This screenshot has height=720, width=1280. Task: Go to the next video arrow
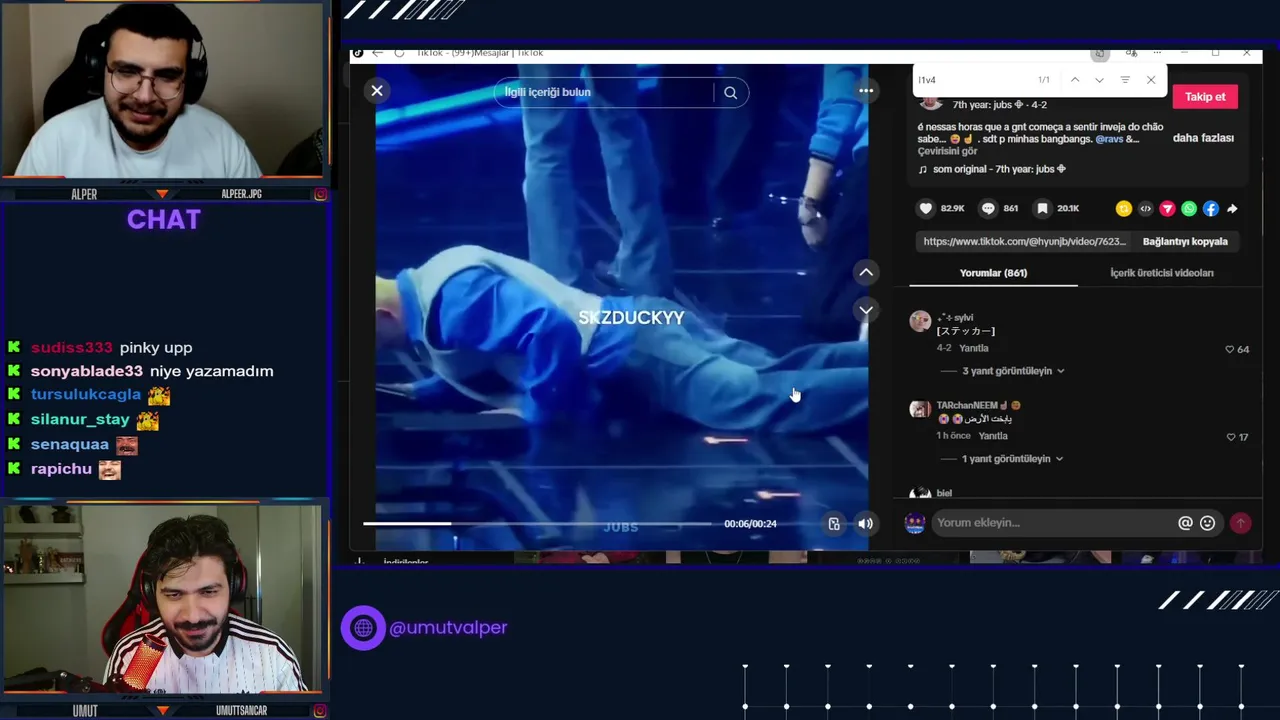tap(866, 310)
